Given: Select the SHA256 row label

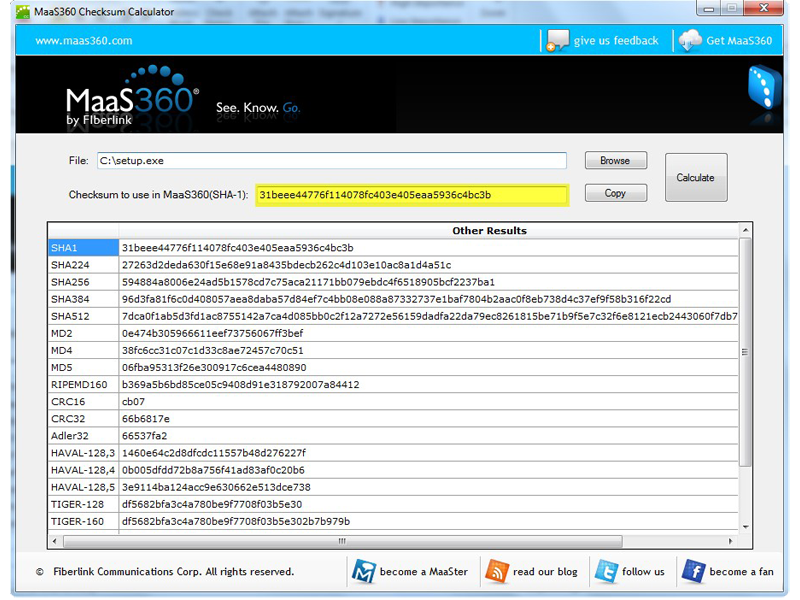Looking at the screenshot, I should (84, 282).
